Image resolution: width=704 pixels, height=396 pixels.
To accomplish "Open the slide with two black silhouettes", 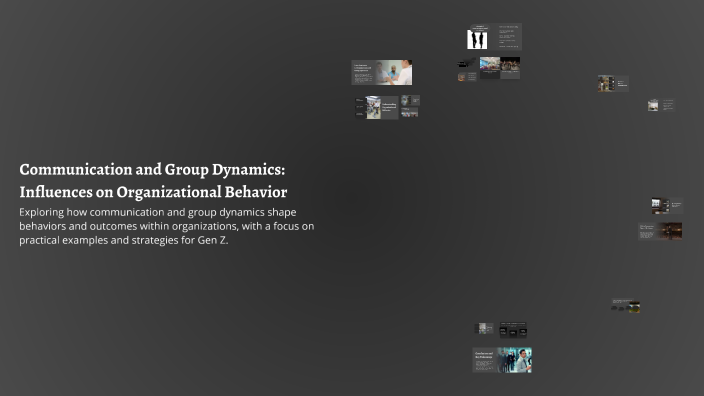I will tap(494, 36).
